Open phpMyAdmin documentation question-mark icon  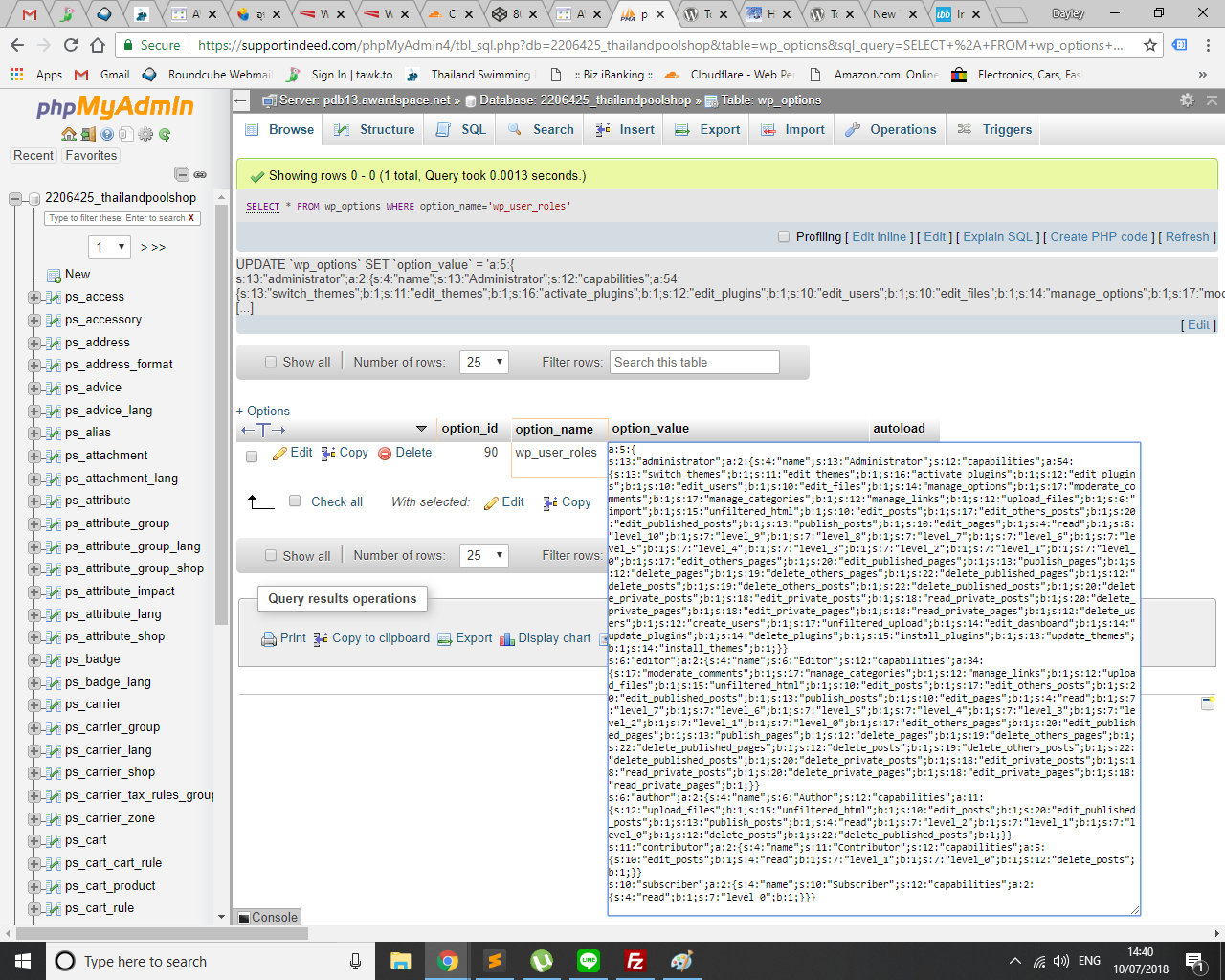coord(107,135)
